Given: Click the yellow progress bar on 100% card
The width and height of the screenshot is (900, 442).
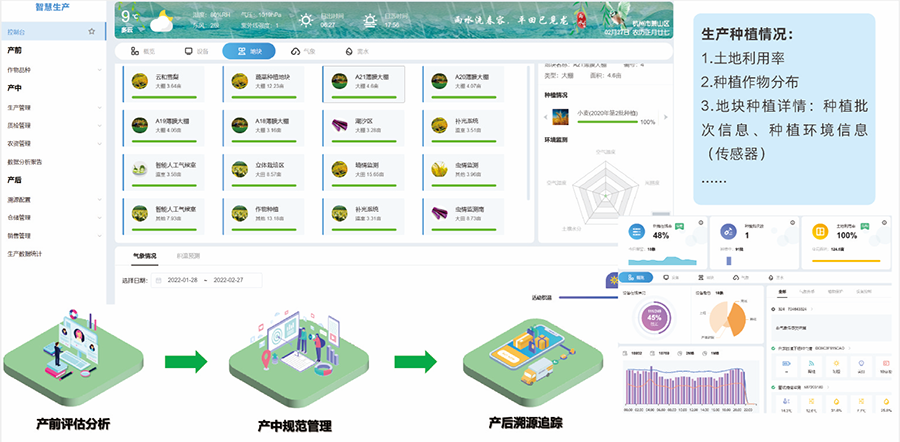Looking at the screenshot, I should [x=847, y=262].
